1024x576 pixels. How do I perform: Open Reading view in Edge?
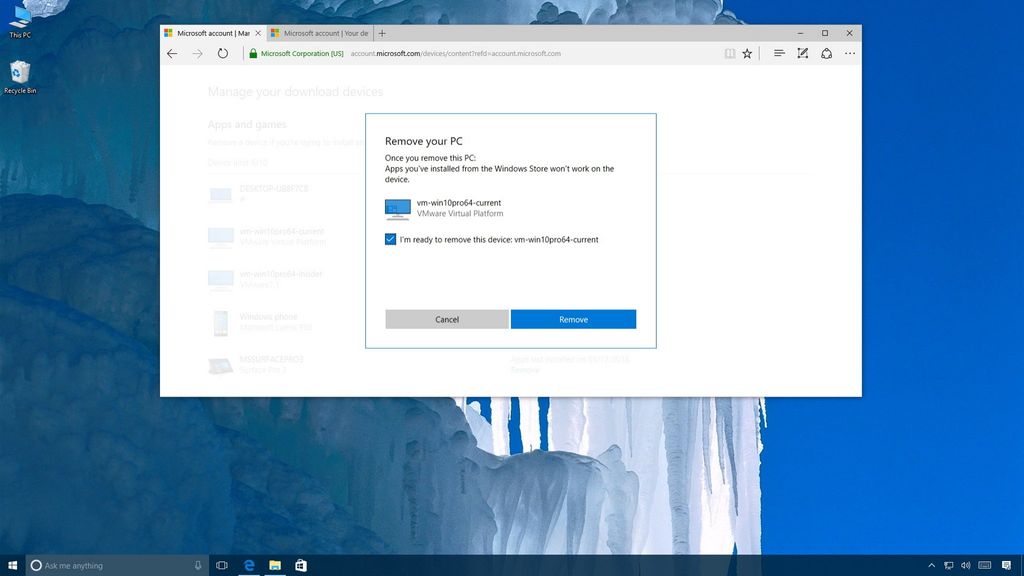pyautogui.click(x=730, y=53)
